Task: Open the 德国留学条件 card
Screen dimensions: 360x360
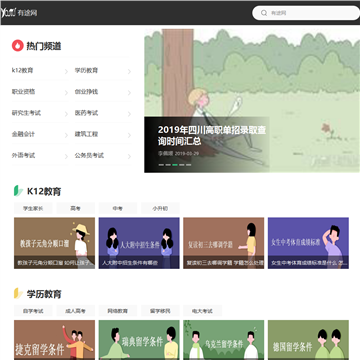Action: [308, 340]
